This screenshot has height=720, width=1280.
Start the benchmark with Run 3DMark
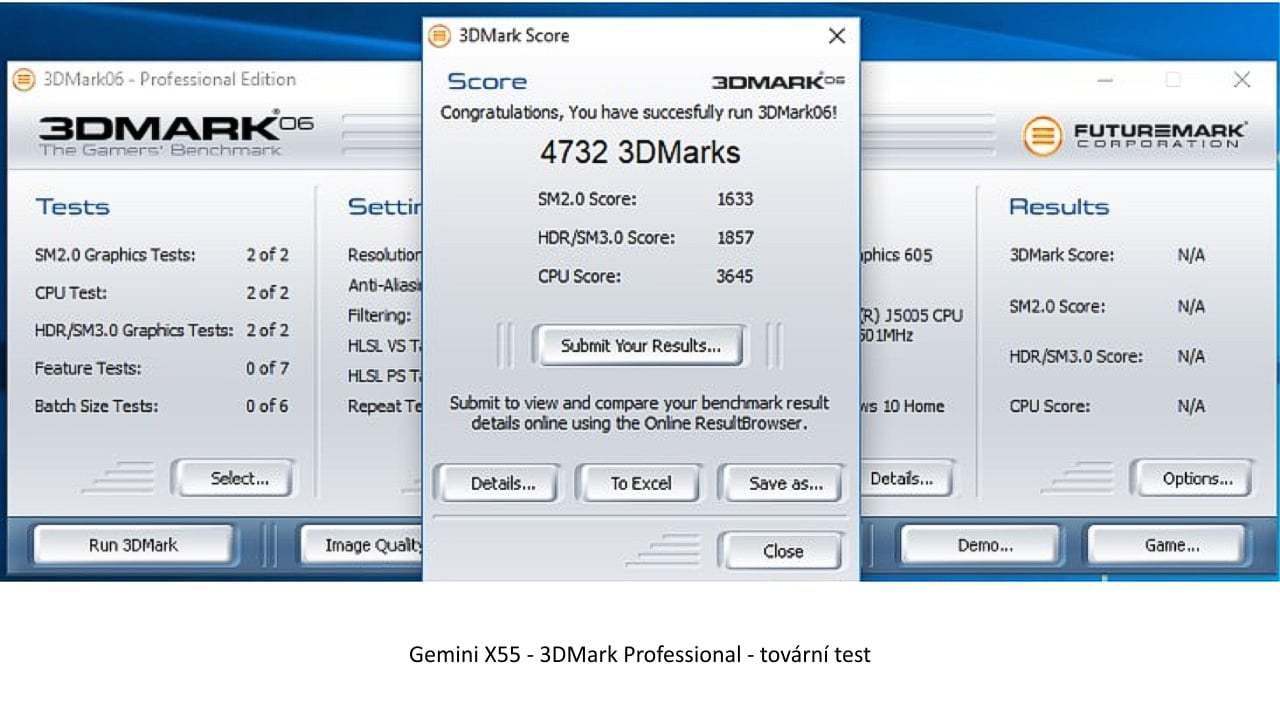[133, 544]
